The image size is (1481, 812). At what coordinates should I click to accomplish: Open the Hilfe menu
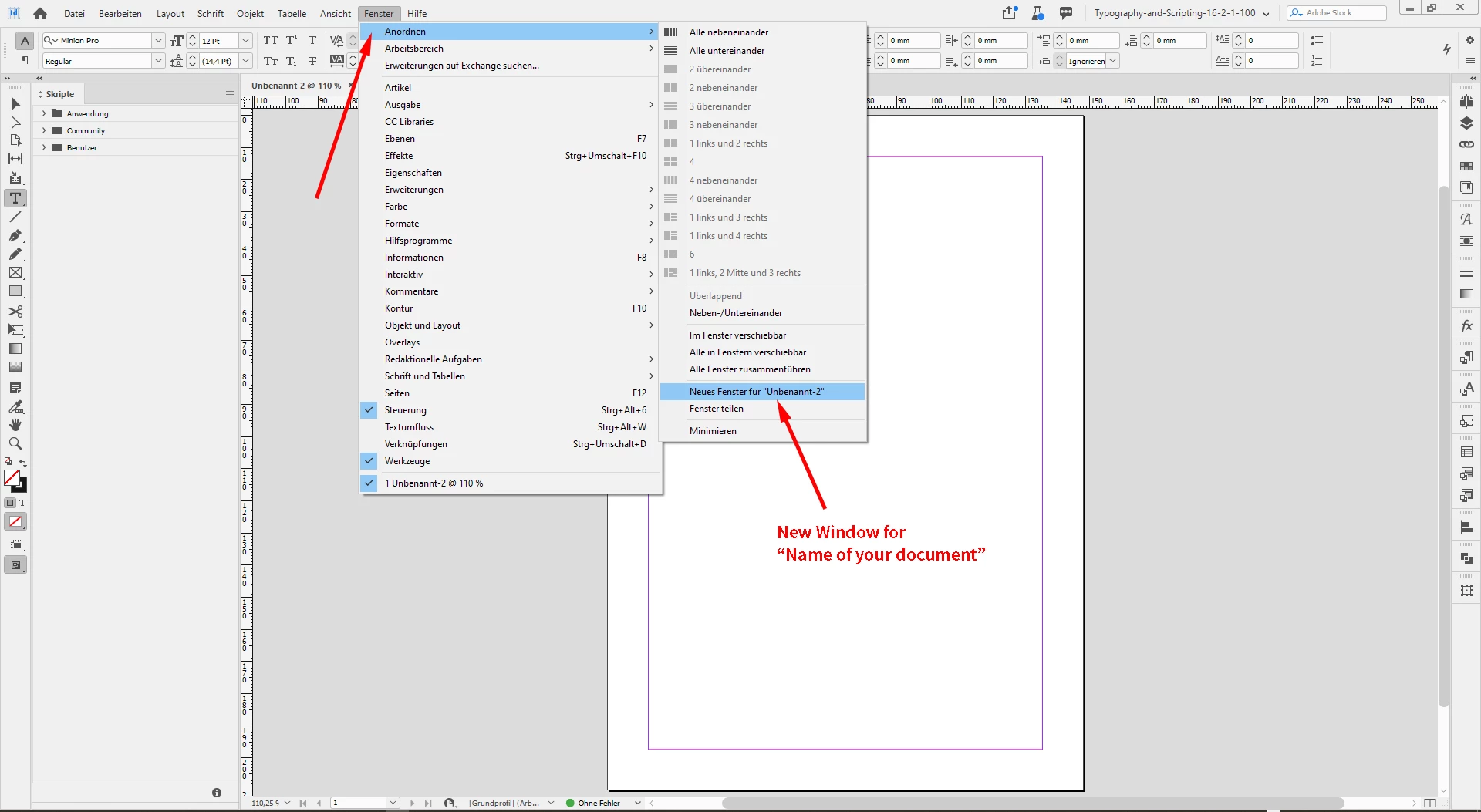417,13
